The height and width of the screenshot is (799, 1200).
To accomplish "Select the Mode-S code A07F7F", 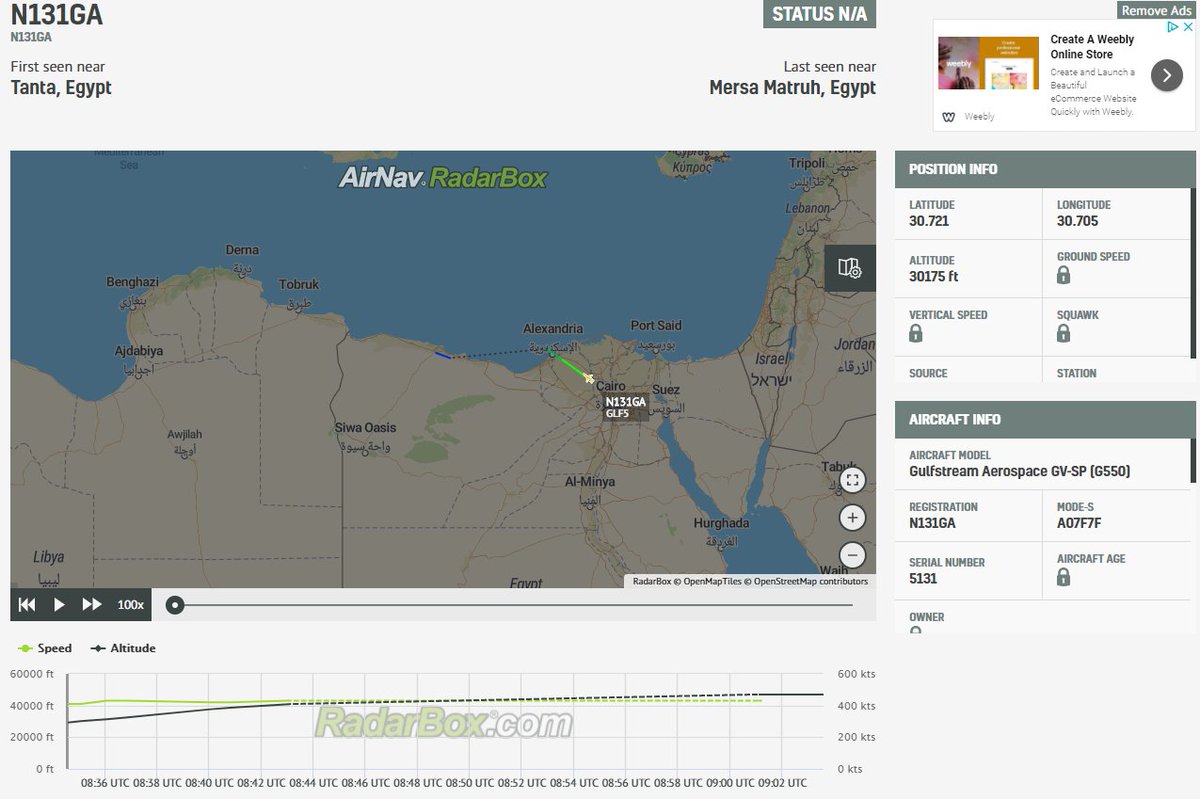I will click(1079, 523).
